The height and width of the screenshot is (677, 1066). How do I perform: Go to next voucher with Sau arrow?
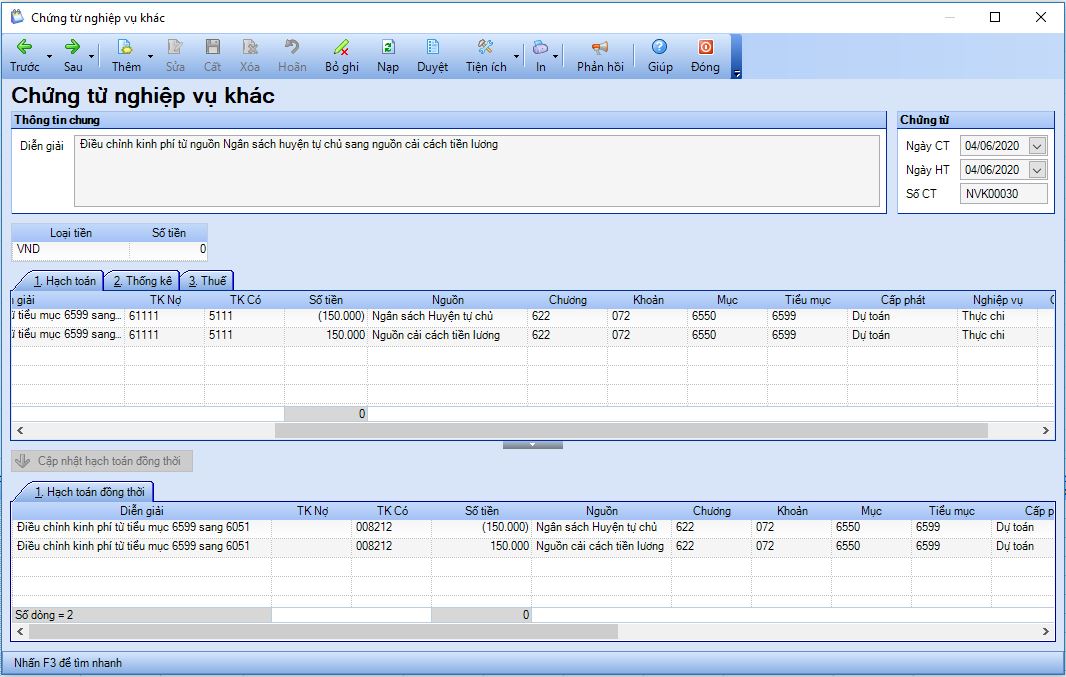(73, 55)
